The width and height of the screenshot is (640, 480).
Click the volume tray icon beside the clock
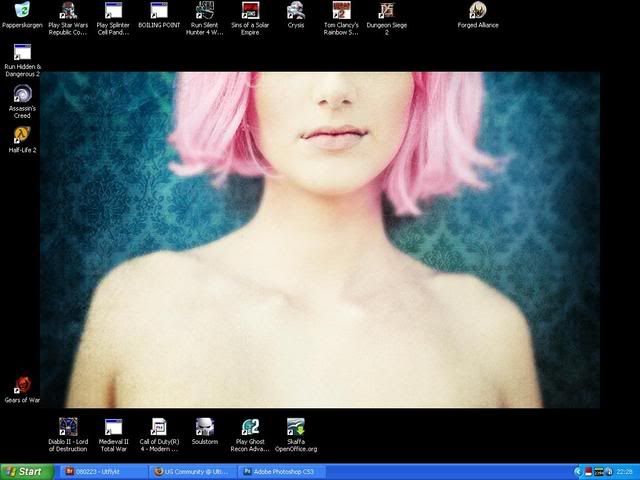(609, 472)
